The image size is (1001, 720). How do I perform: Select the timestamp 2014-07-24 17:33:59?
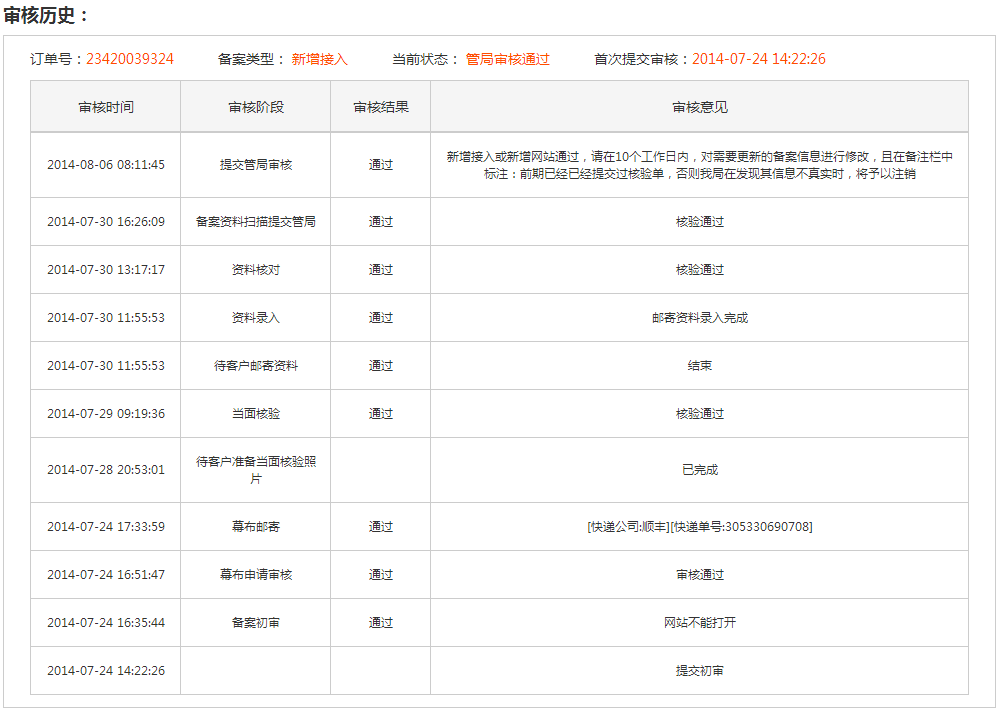click(106, 527)
